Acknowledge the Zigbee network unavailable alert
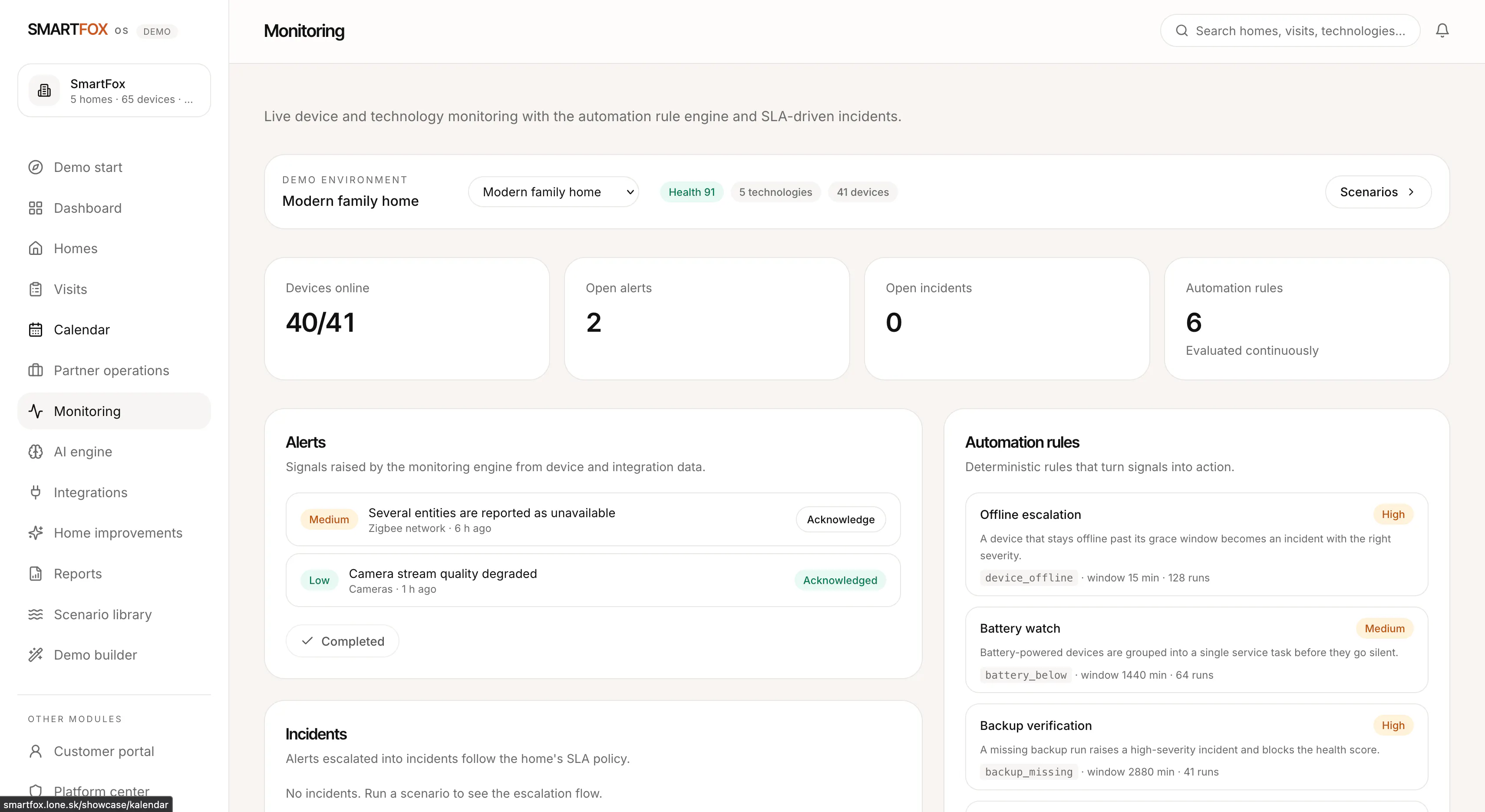 [x=841, y=519]
